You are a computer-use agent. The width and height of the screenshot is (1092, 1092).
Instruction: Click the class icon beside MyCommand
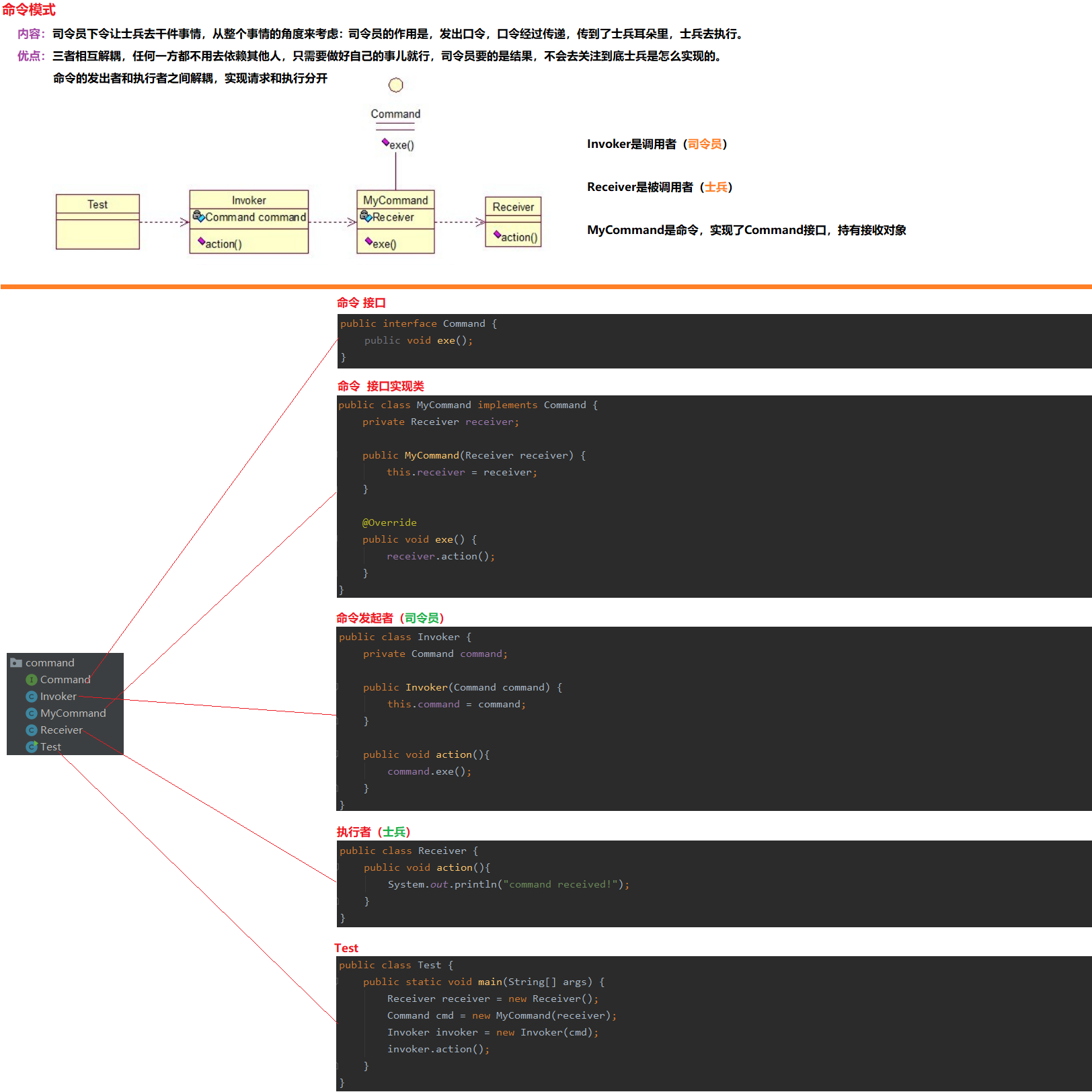tap(31, 713)
